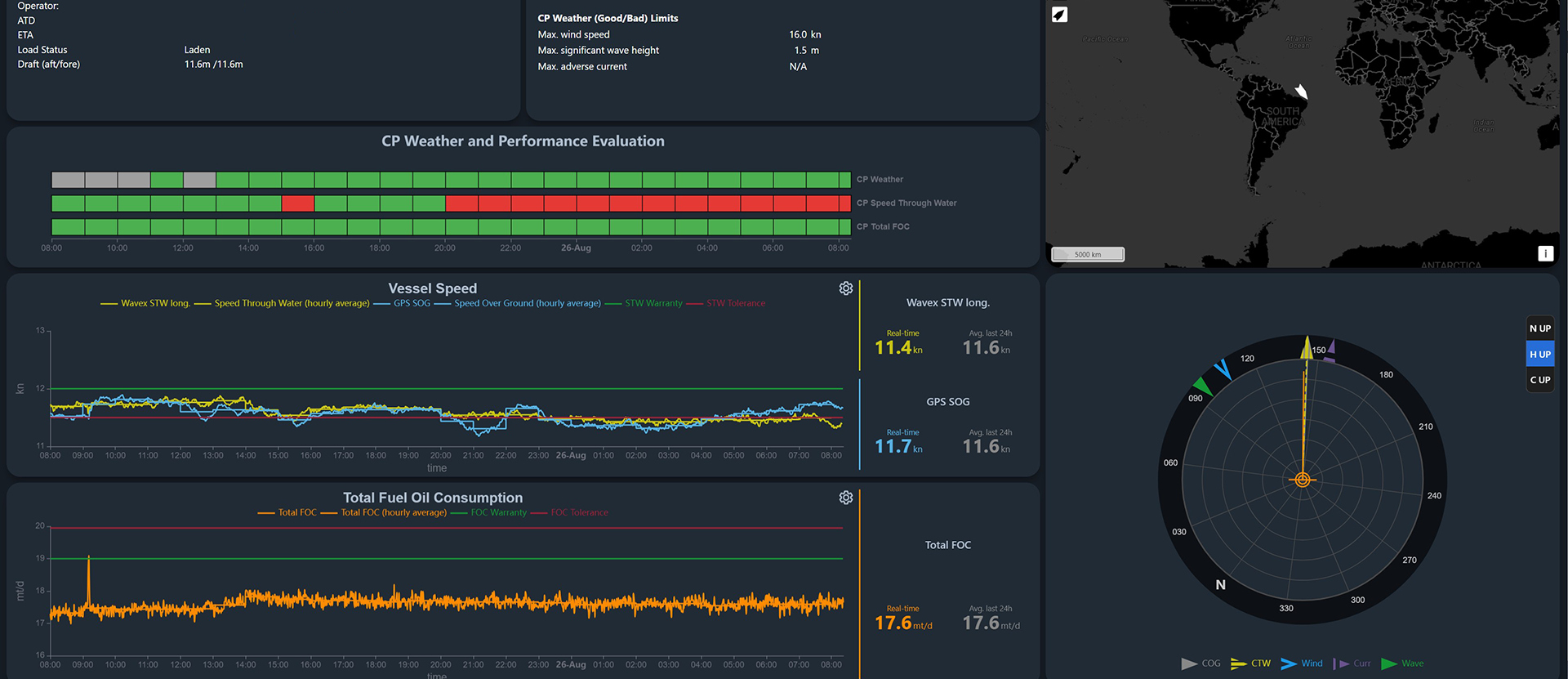Viewport: 1568px width, 679px height.
Task: Click the N north marker on compass
Action: [x=1220, y=585]
